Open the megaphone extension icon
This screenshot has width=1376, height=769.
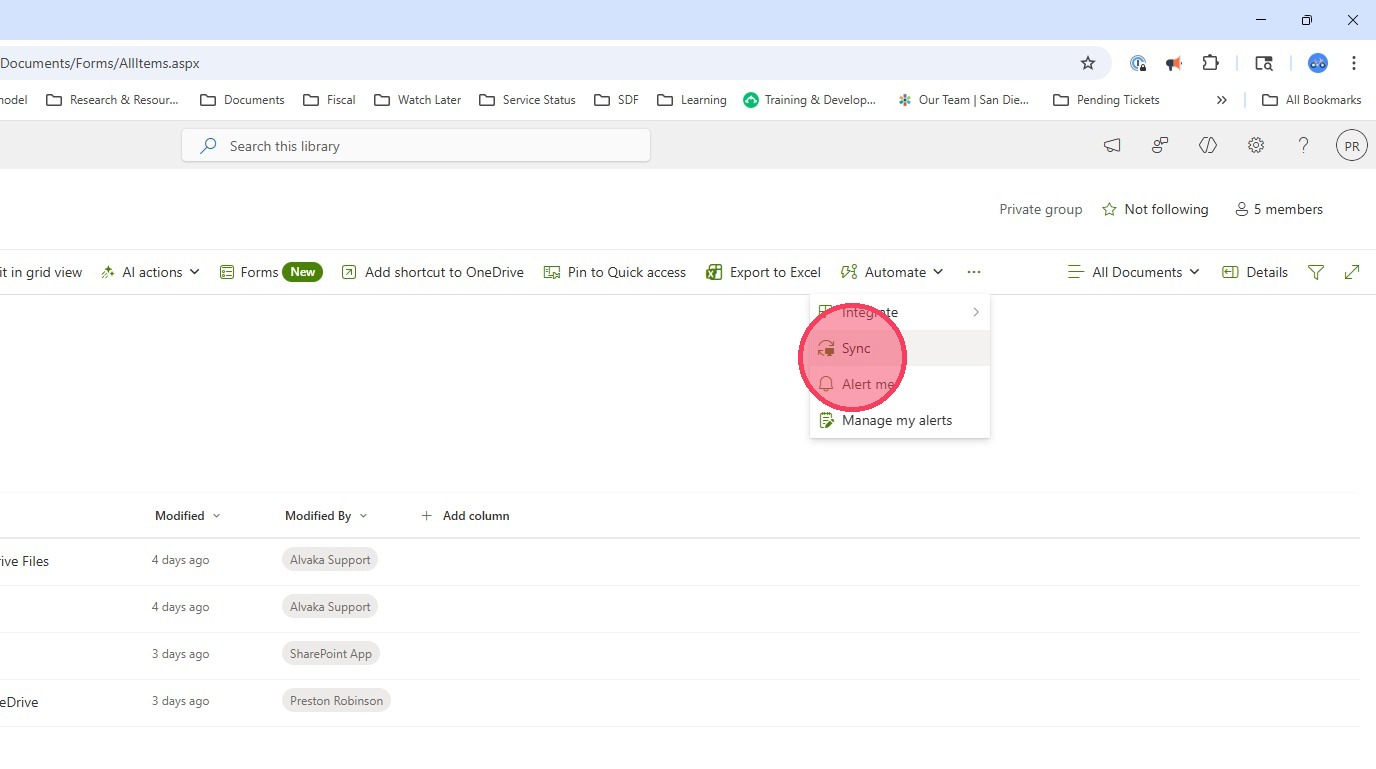(x=1174, y=63)
